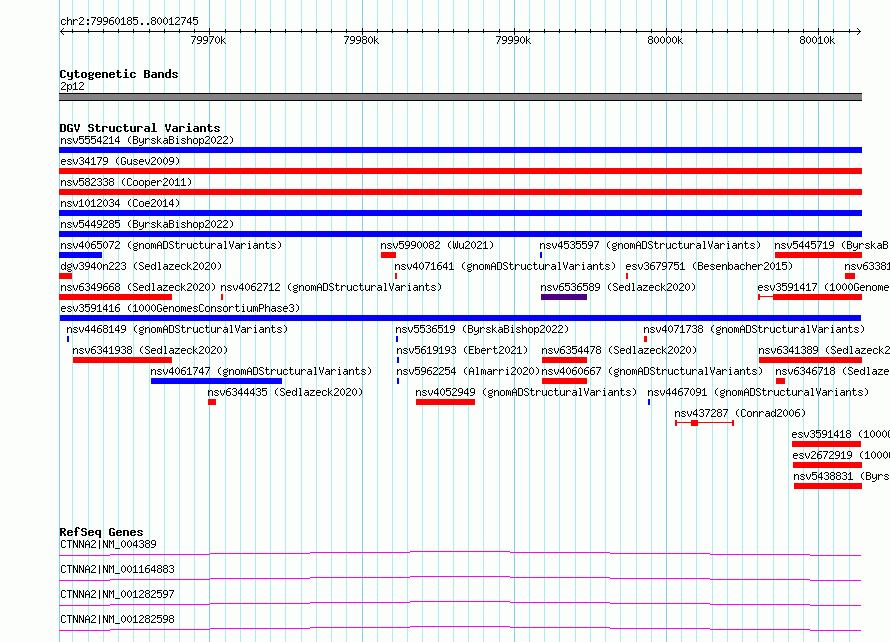
Task: Click the esv3591418 variant label
Action: click(841, 434)
